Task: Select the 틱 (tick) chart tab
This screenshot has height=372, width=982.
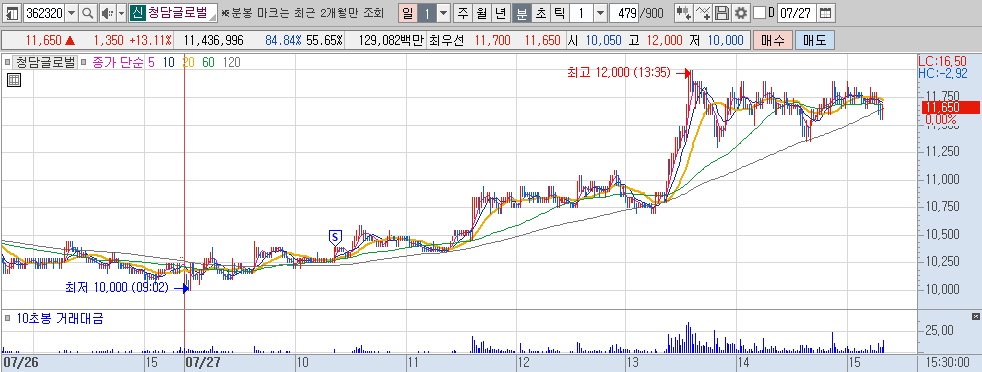Action: [560, 13]
